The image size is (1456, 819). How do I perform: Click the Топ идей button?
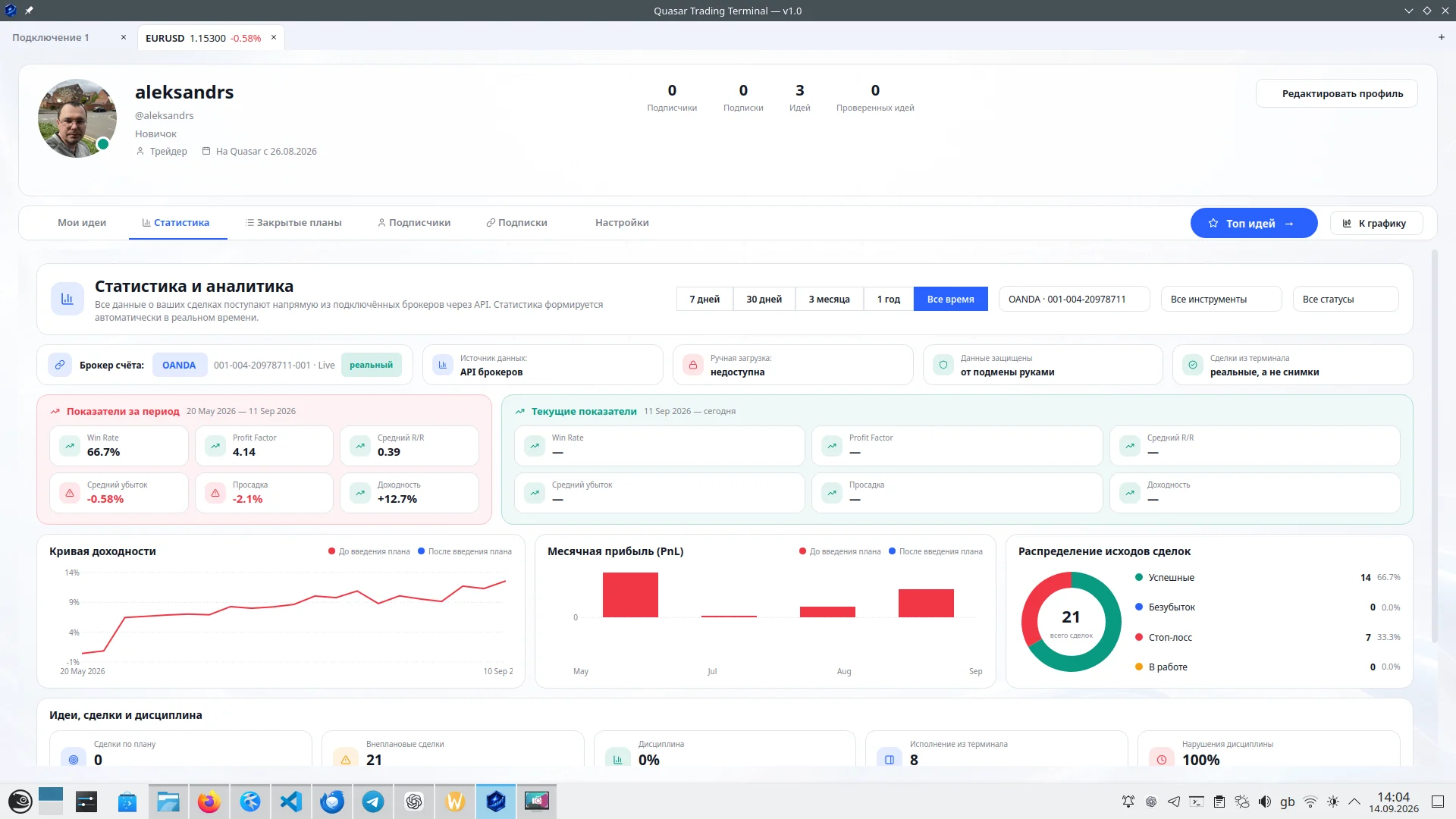pos(1254,223)
